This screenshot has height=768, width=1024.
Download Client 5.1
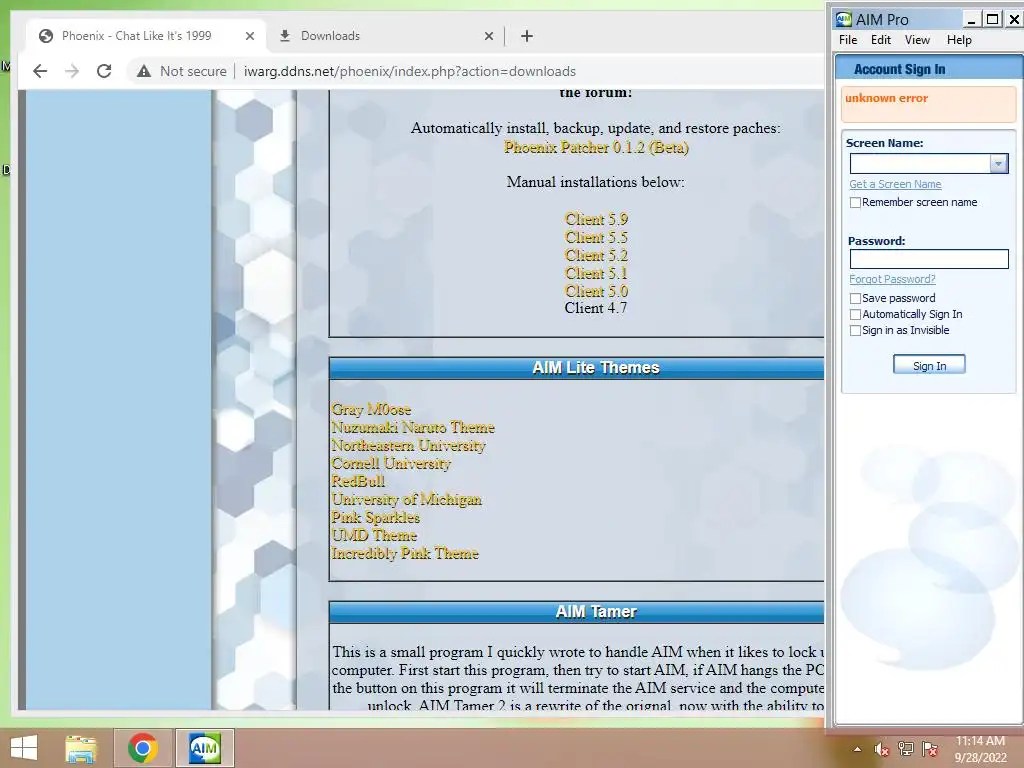596,274
